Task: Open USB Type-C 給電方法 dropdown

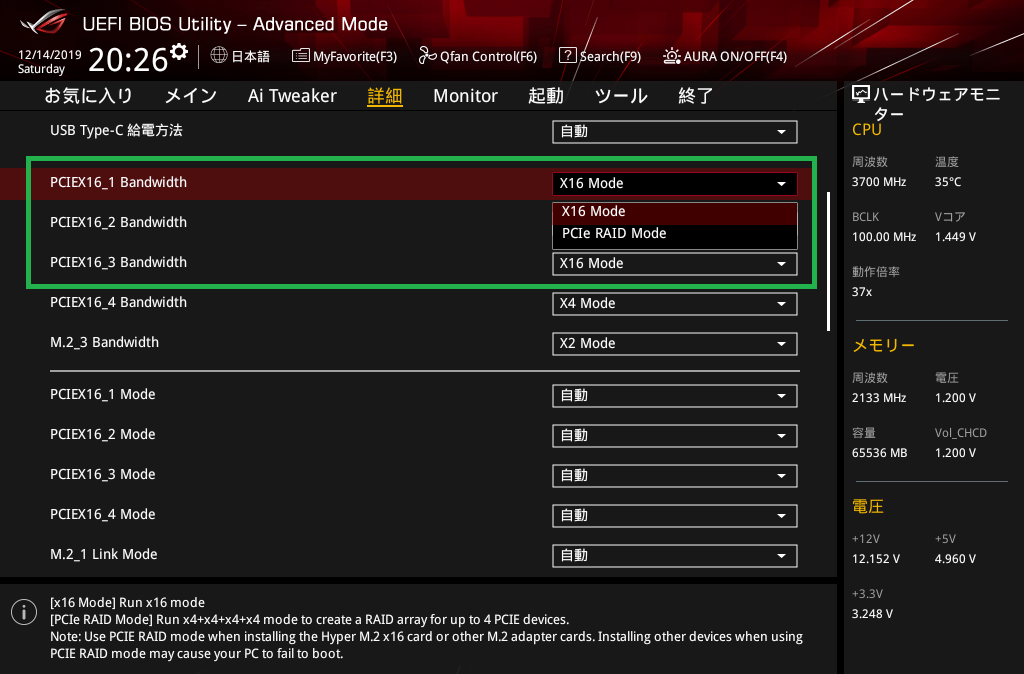Action: (675, 132)
